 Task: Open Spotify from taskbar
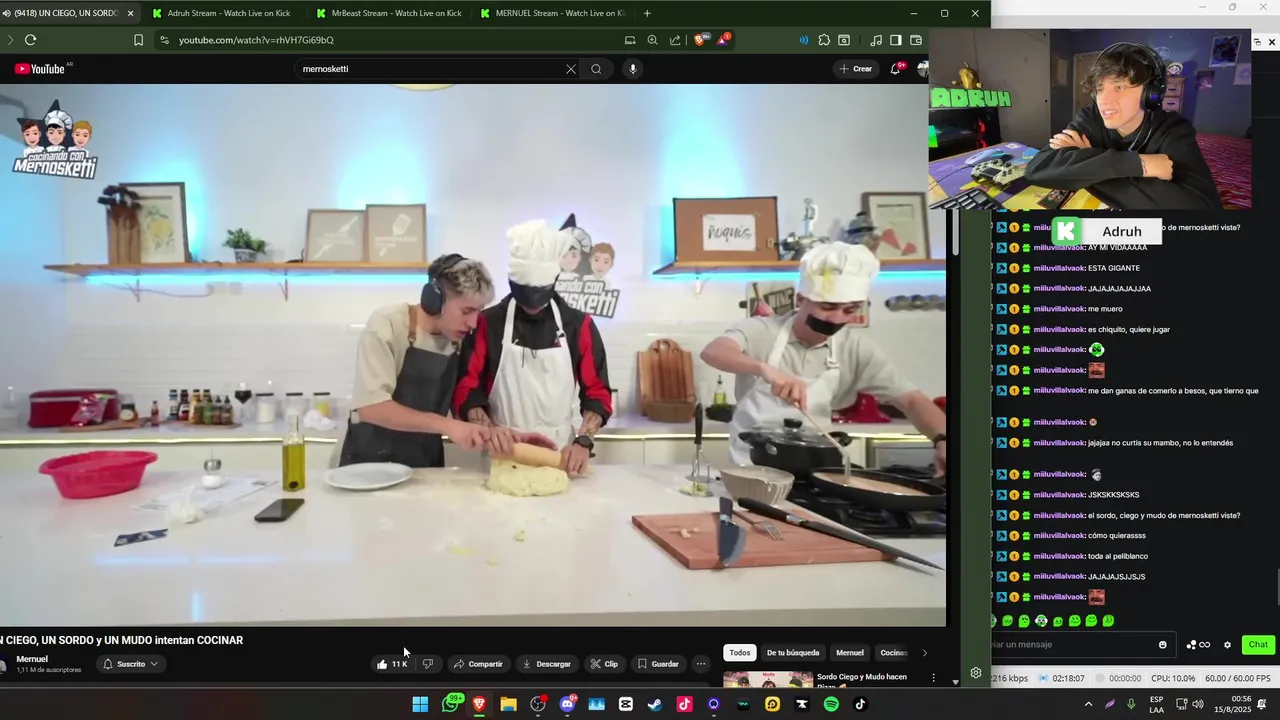pos(831,704)
